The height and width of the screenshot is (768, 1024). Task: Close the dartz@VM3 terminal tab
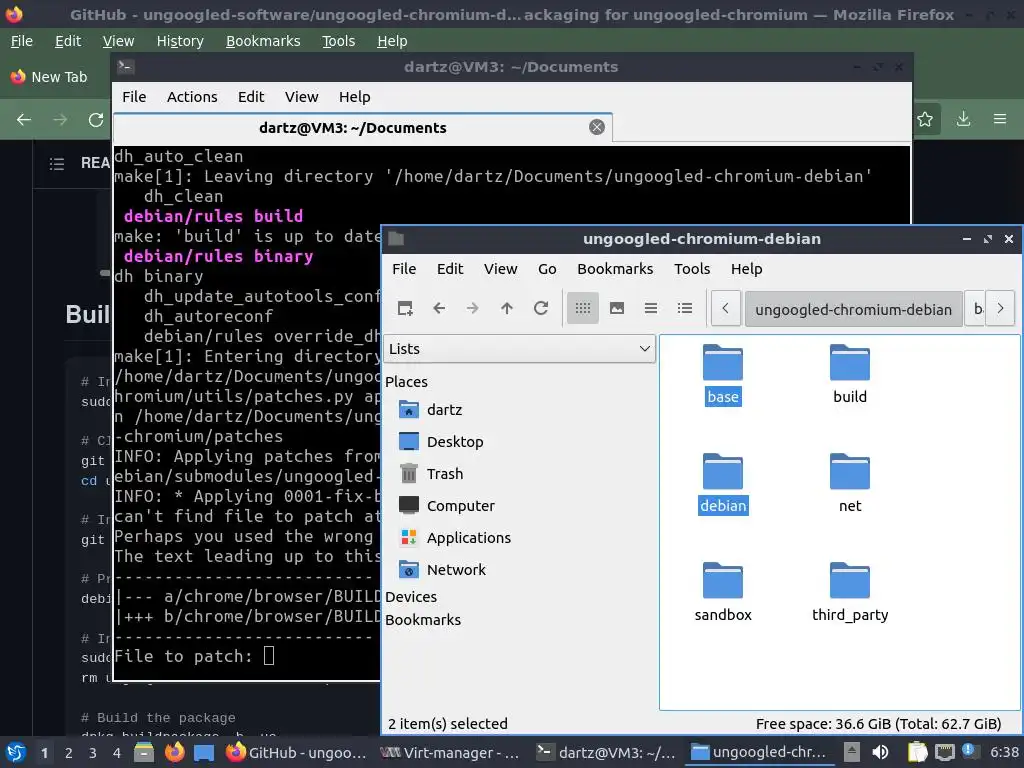pos(596,127)
